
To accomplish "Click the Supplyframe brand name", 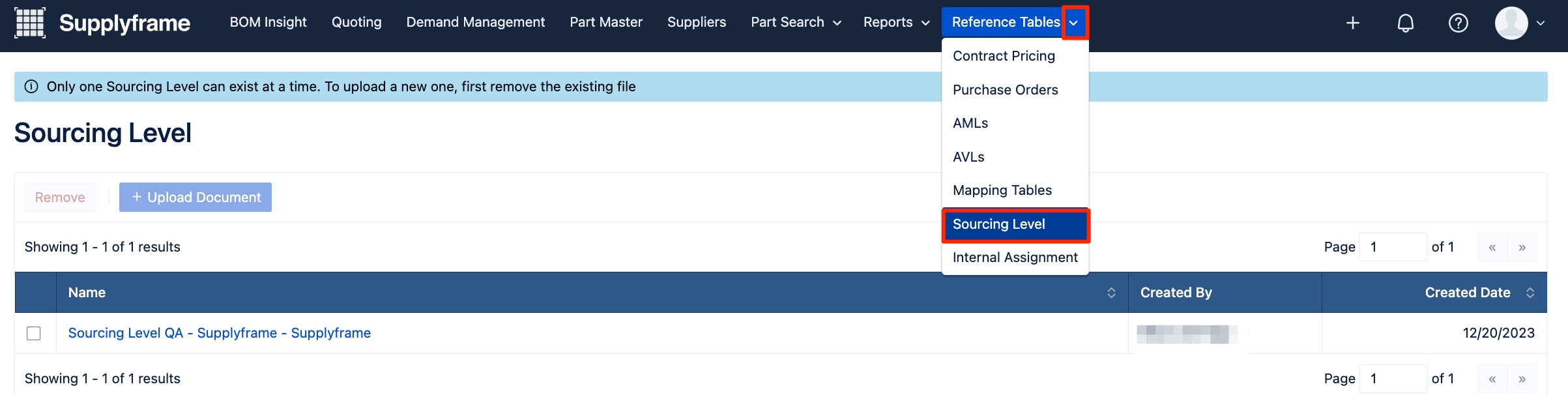I will click(x=124, y=23).
